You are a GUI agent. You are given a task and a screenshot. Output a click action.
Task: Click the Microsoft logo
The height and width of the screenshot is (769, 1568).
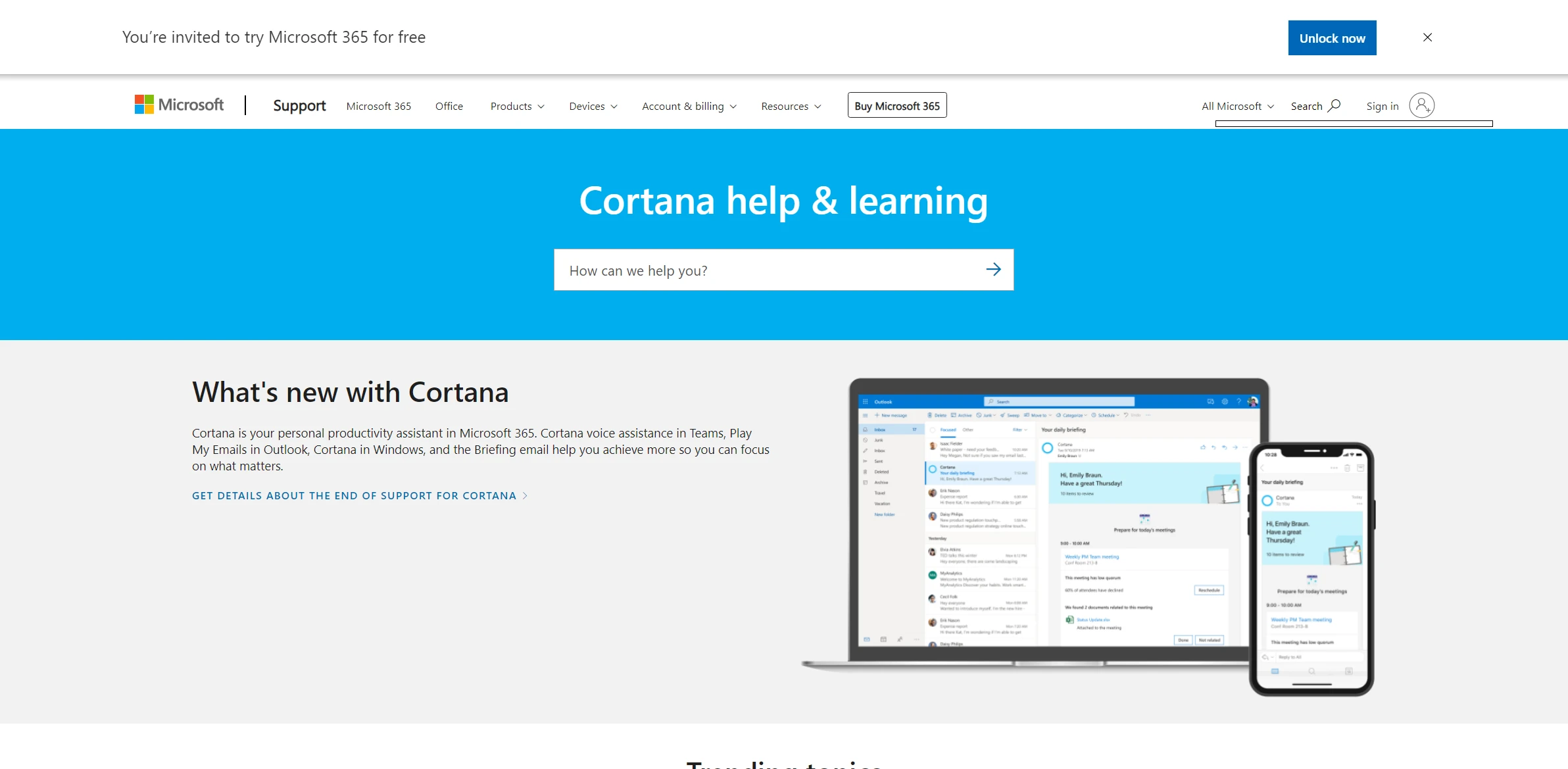coord(179,105)
